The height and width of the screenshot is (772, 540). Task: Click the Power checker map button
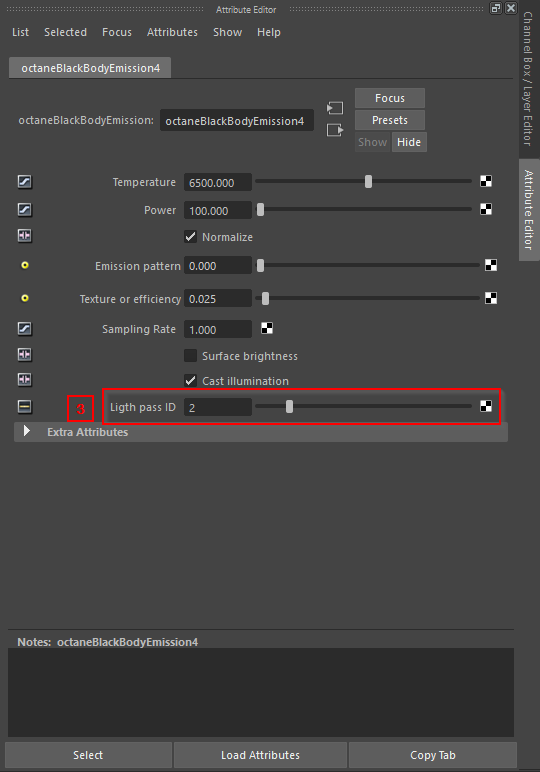[486, 209]
